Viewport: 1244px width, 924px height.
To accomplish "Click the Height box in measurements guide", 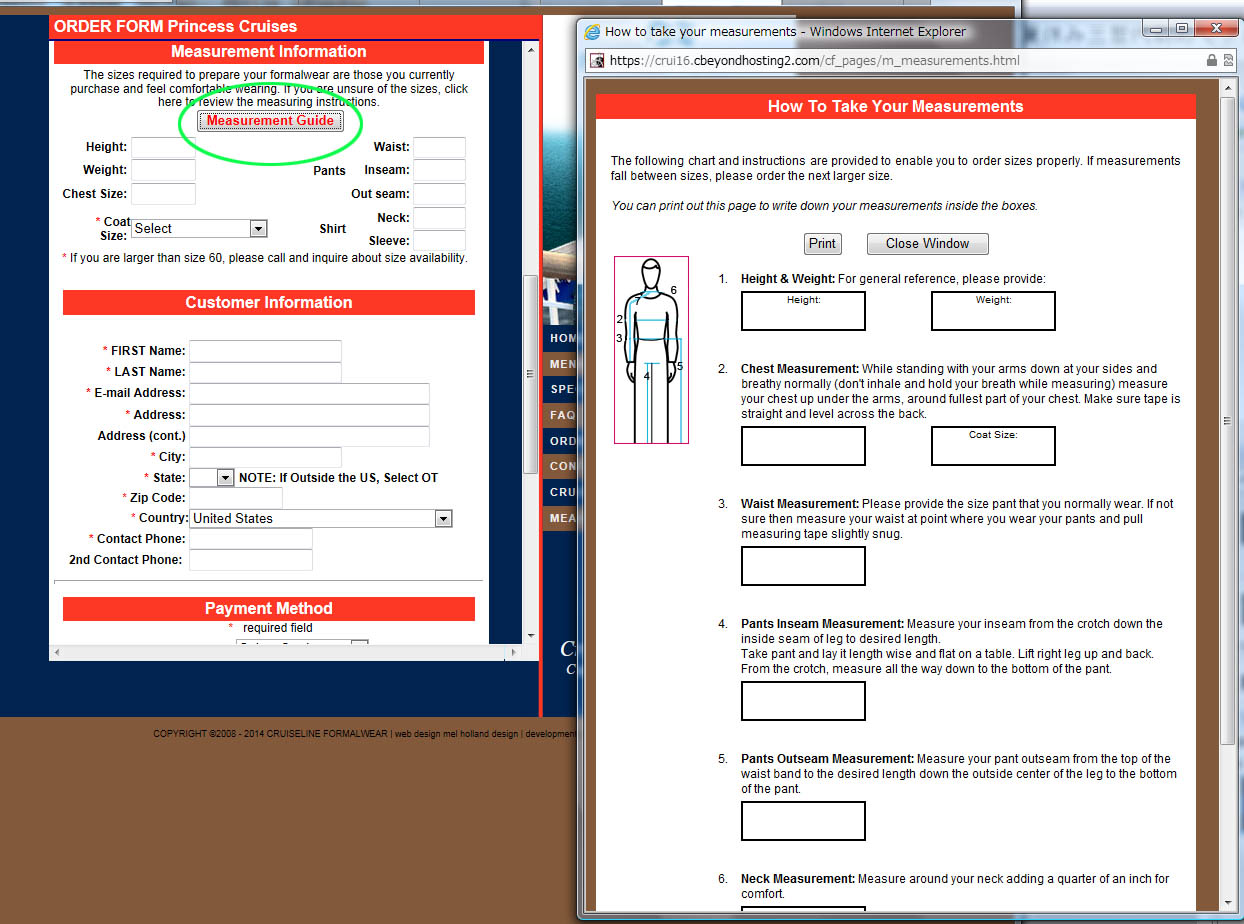I will click(x=803, y=311).
